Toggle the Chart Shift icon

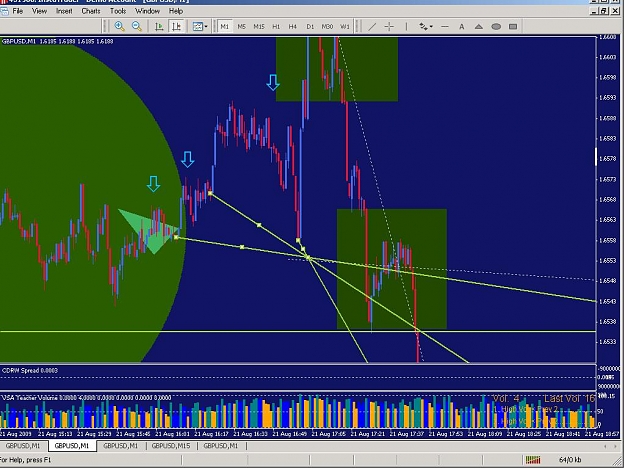[x=176, y=26]
